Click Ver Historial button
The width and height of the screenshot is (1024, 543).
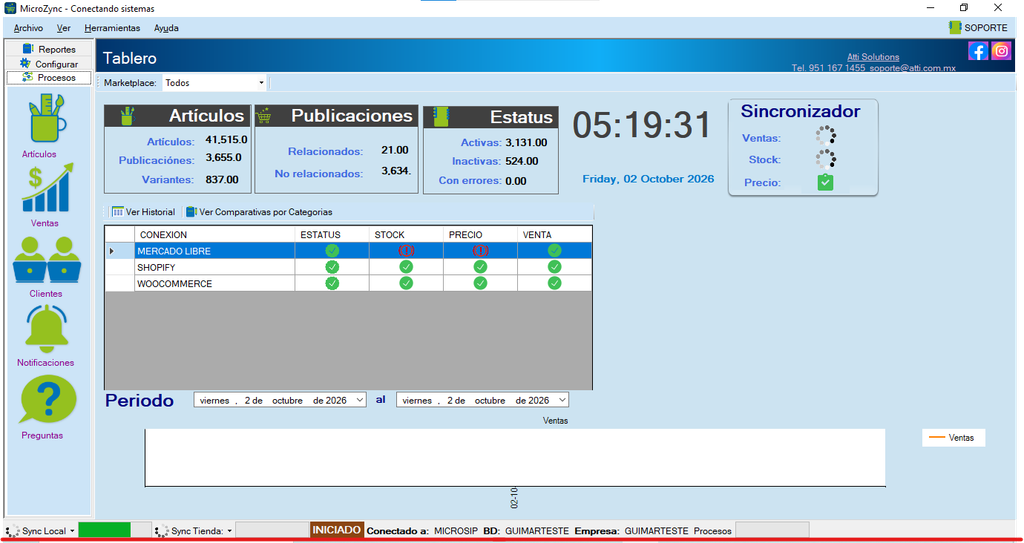tap(144, 212)
